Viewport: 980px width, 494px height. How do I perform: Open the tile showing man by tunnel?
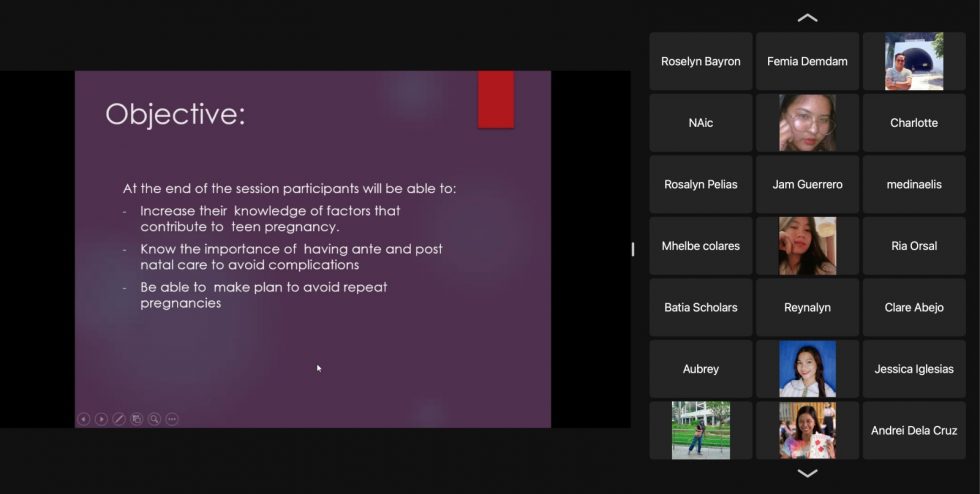tap(914, 61)
